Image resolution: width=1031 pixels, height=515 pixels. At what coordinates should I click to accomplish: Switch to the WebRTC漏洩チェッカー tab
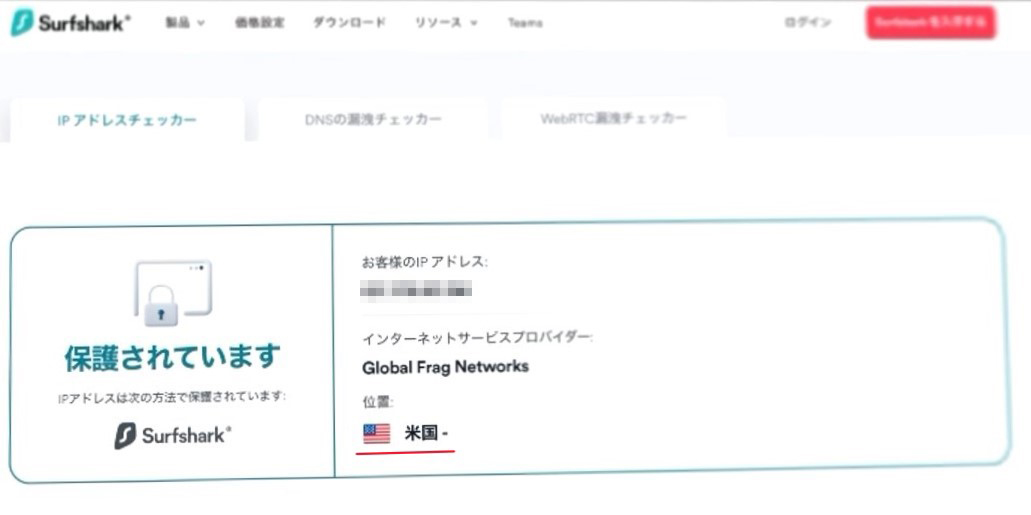click(613, 118)
